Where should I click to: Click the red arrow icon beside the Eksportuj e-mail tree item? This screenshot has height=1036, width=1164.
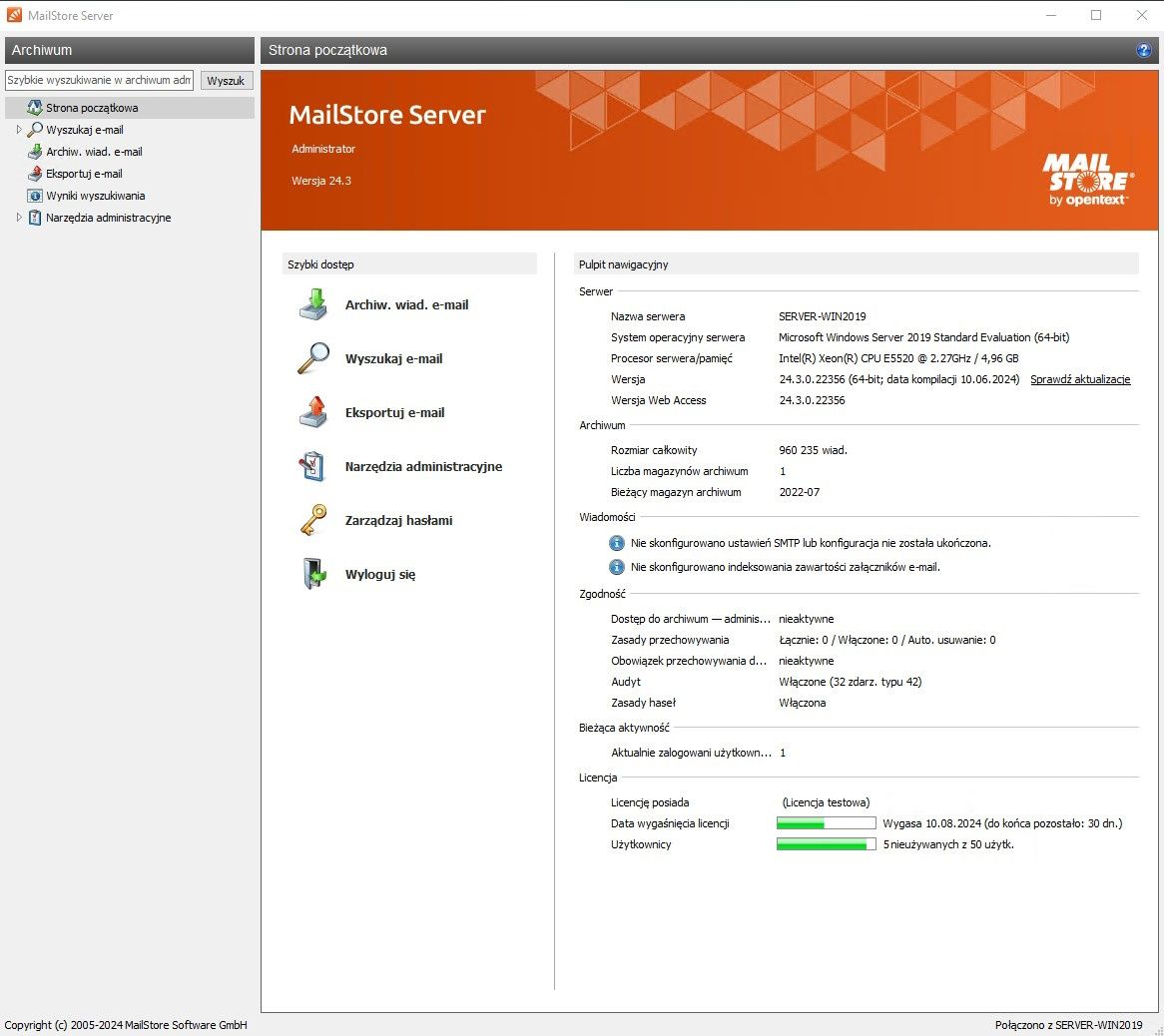(x=34, y=174)
